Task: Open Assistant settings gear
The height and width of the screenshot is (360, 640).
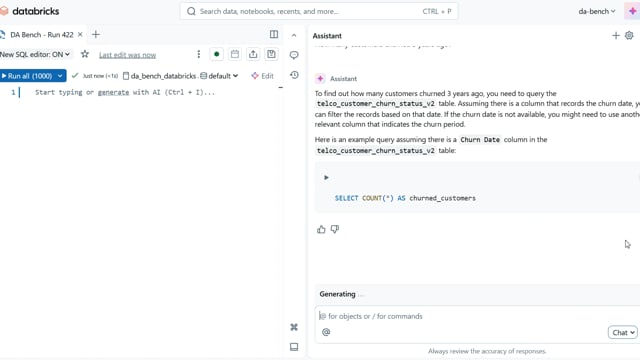Action: click(x=629, y=36)
